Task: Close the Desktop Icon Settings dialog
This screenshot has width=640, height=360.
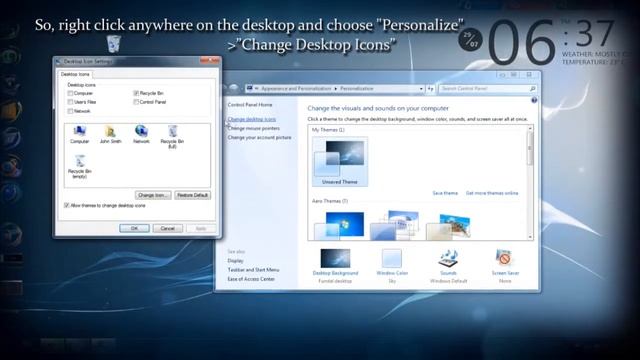Action: pos(210,61)
